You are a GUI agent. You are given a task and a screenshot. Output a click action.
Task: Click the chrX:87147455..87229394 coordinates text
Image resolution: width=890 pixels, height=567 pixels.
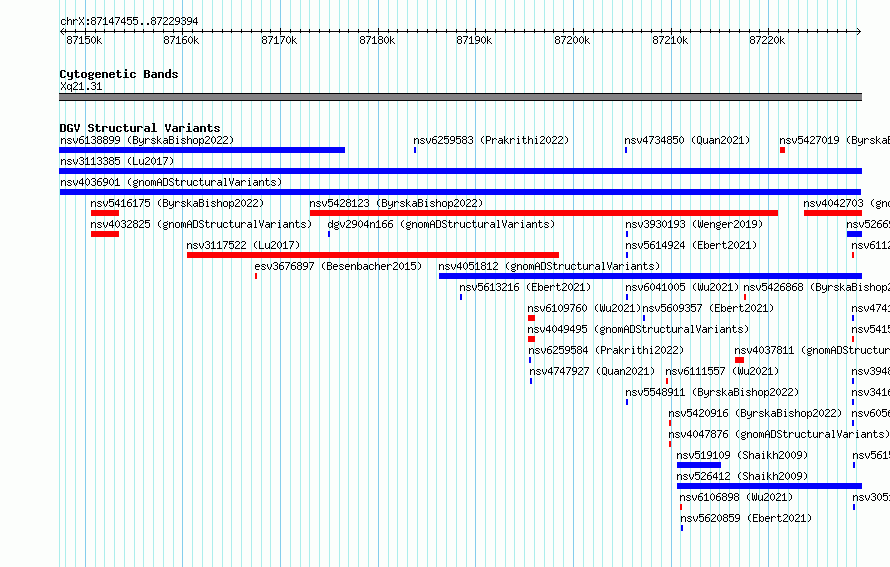pos(129,22)
